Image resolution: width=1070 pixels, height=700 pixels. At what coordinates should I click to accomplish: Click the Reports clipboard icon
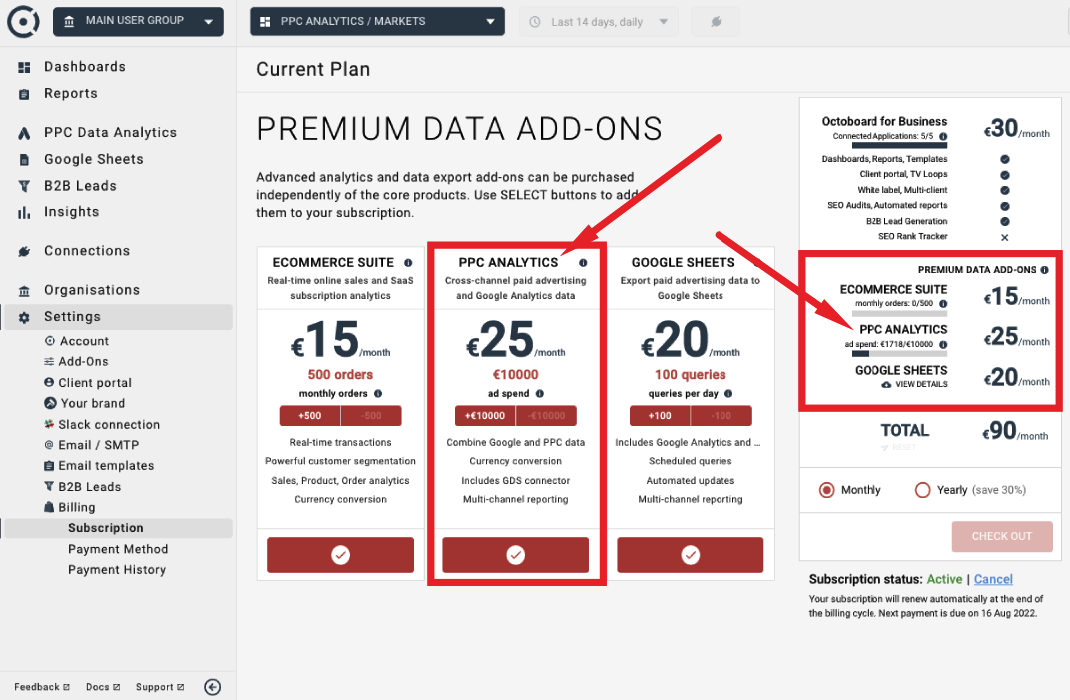[x=25, y=94]
